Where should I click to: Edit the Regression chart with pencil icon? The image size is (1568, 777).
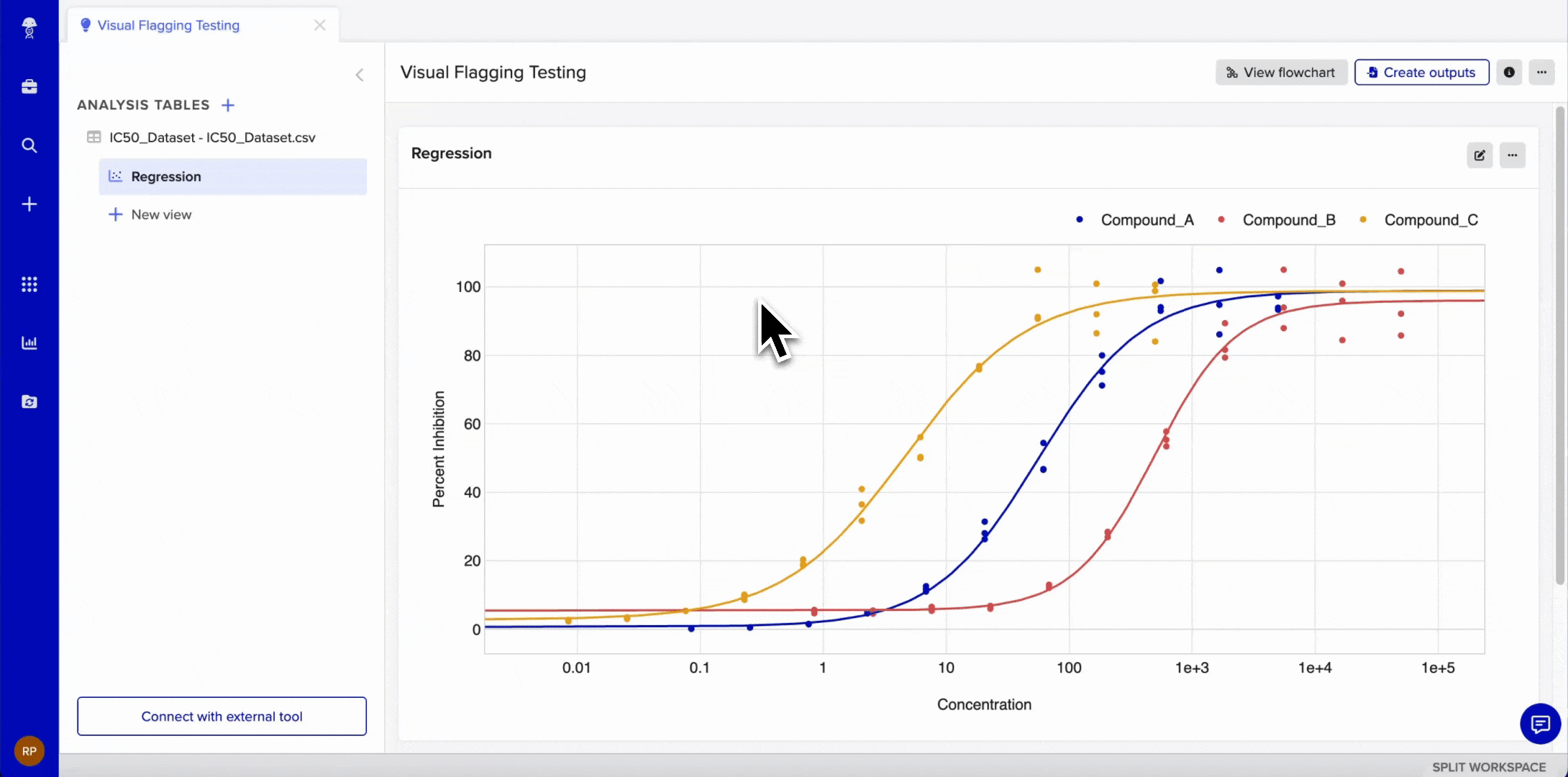(x=1480, y=155)
